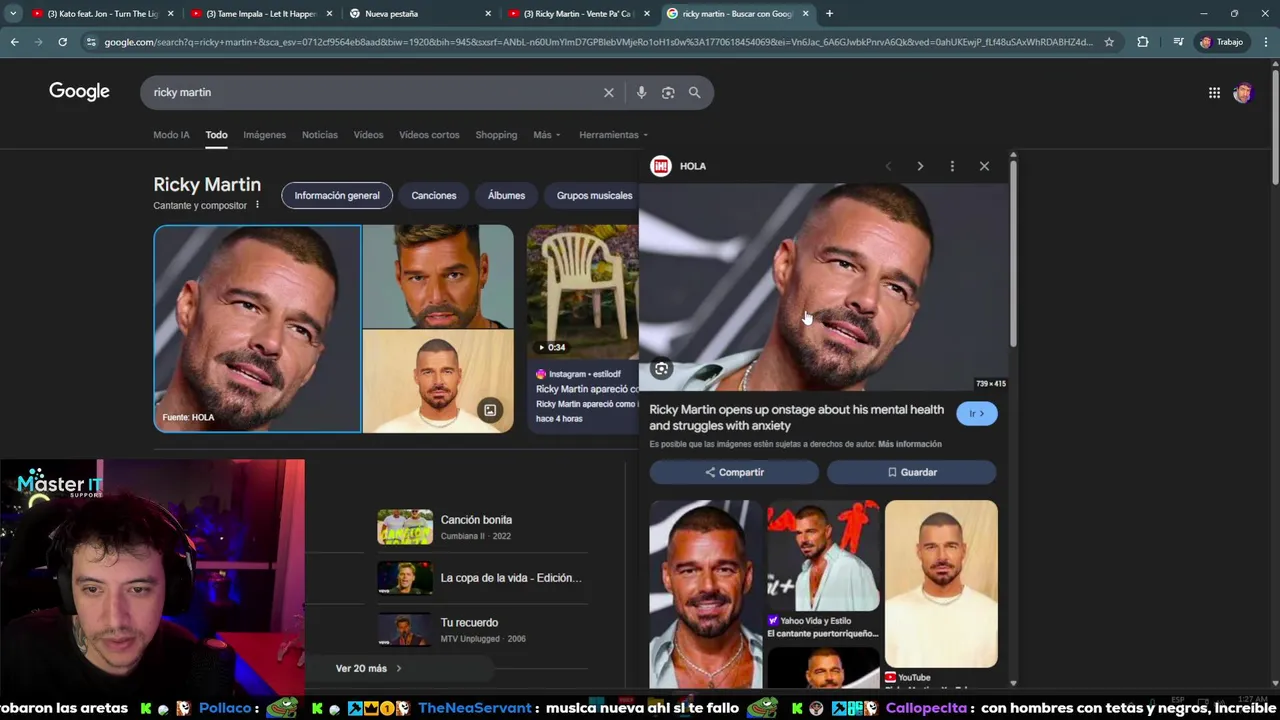The height and width of the screenshot is (720, 1280).
Task: View site information in the address bar
Action: [x=91, y=42]
